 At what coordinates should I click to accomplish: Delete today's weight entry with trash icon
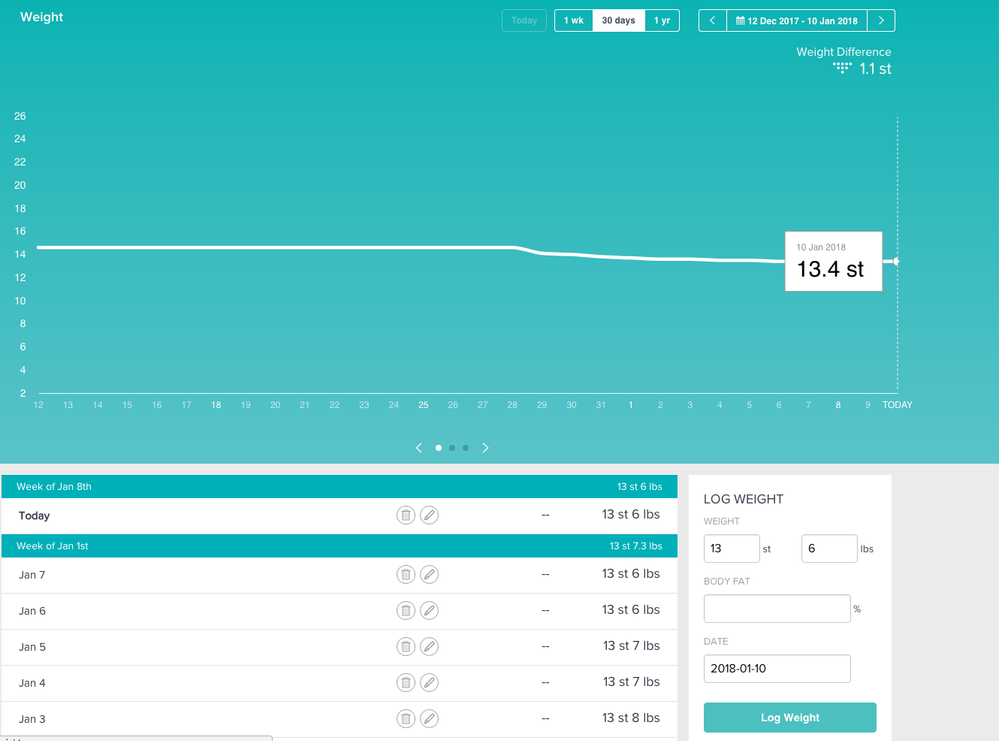coord(405,515)
